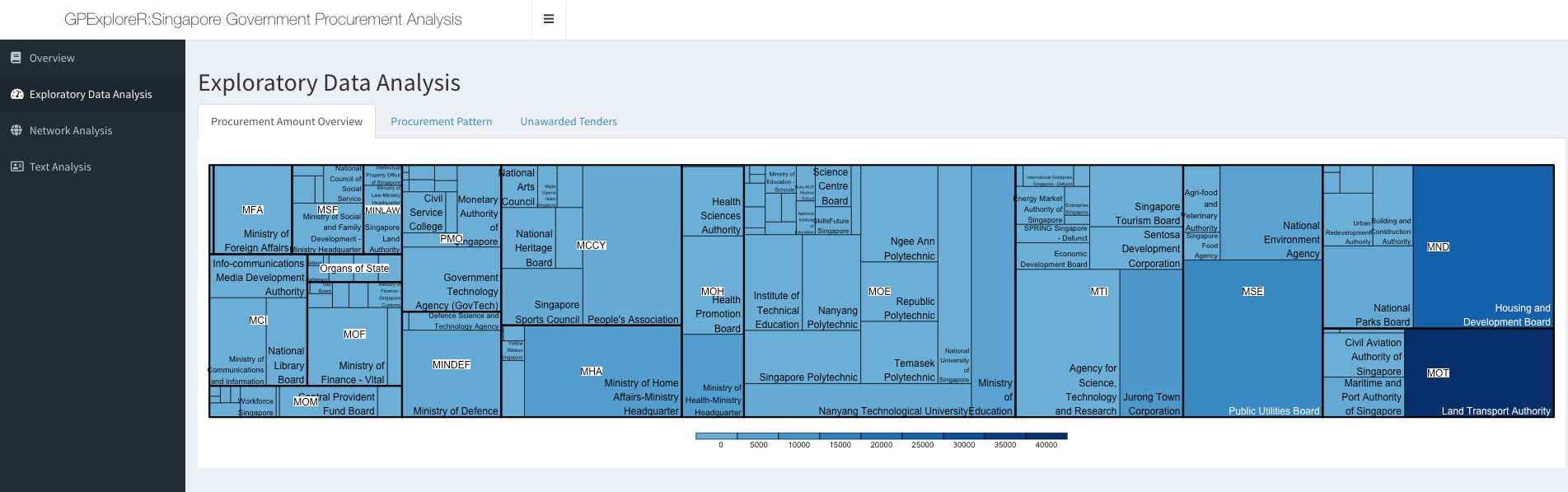Click the legend swatch labeled 20000

pyautogui.click(x=882, y=436)
